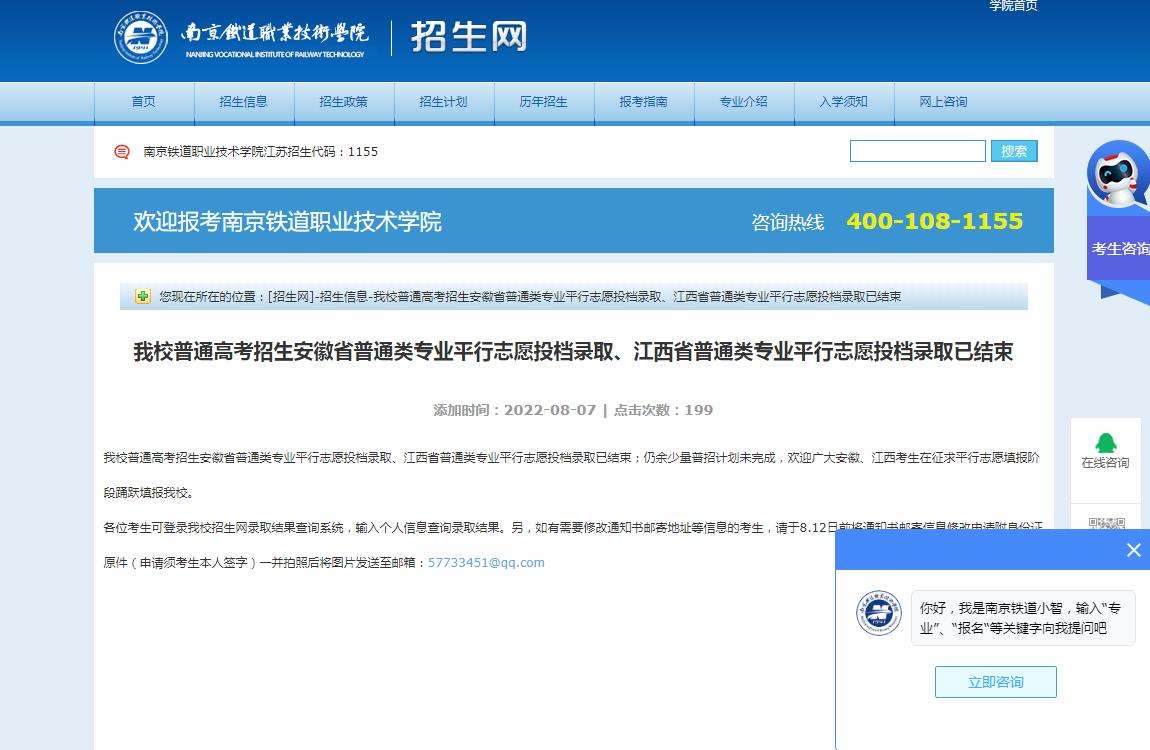Open the 招生计划 menu item

(x=443, y=102)
